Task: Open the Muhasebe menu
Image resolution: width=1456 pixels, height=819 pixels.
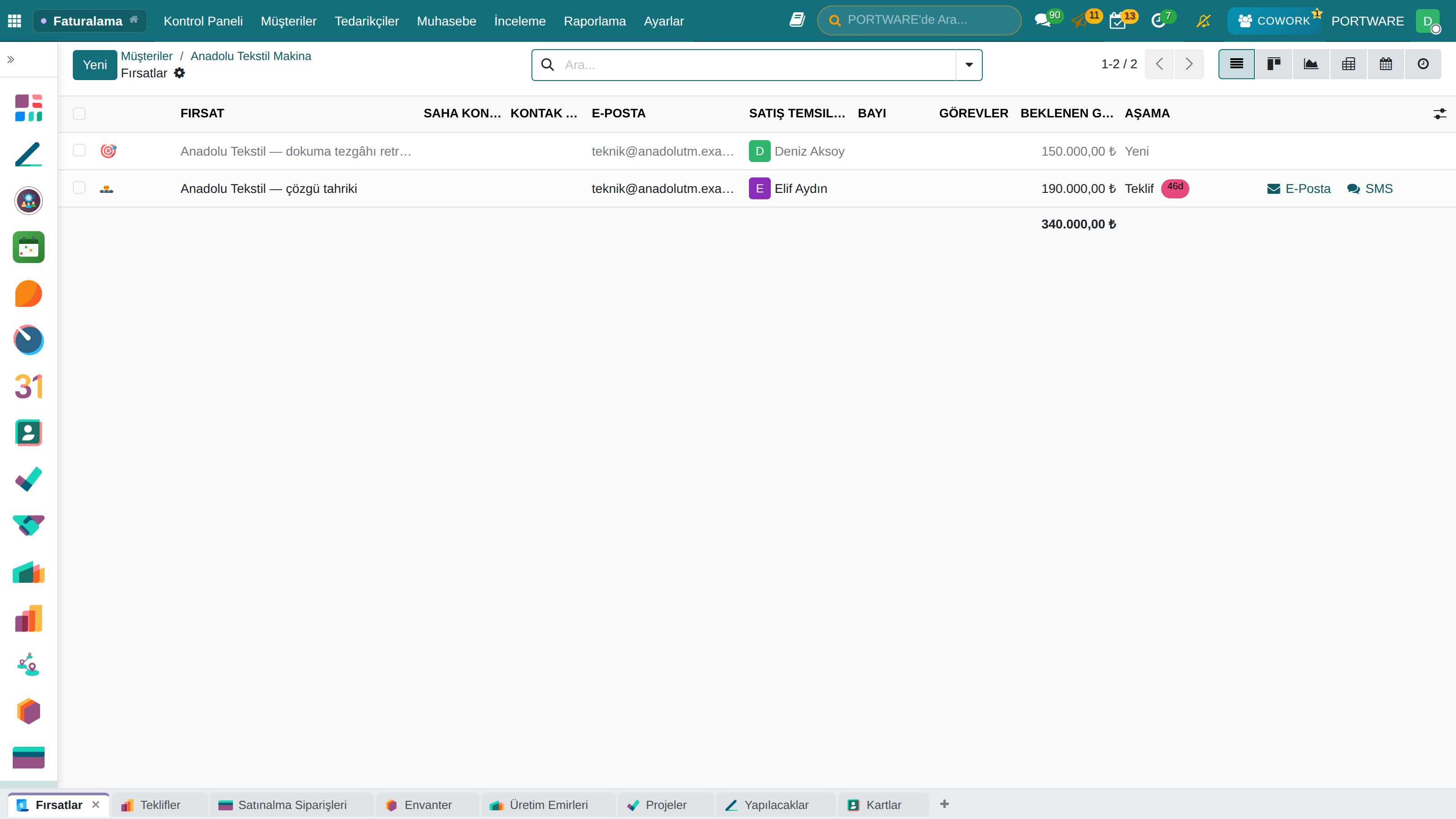Action: point(446,21)
